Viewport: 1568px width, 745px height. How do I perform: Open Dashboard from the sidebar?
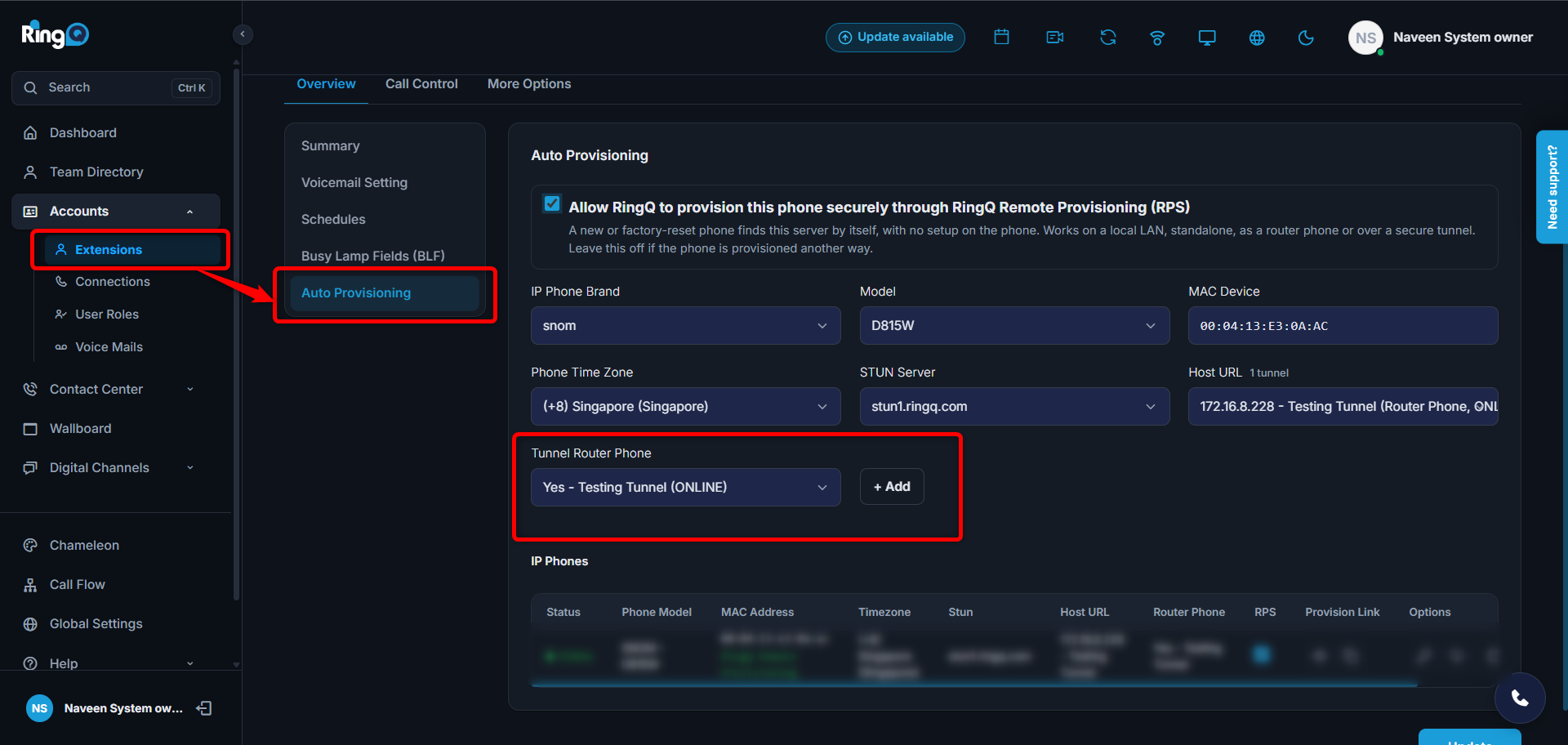coord(116,132)
